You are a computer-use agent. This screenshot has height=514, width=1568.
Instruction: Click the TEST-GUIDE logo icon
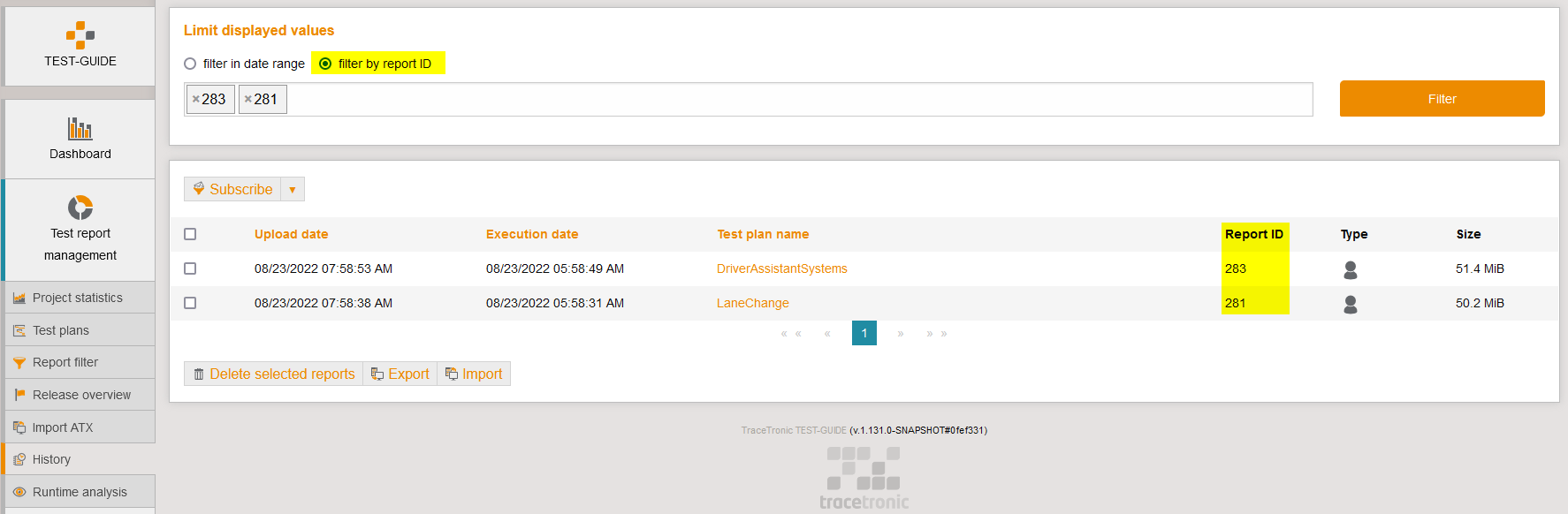pos(80,34)
